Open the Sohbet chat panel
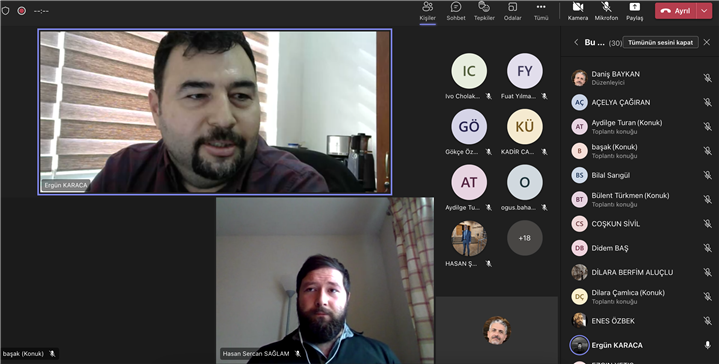This screenshot has height=364, width=719. [456, 11]
